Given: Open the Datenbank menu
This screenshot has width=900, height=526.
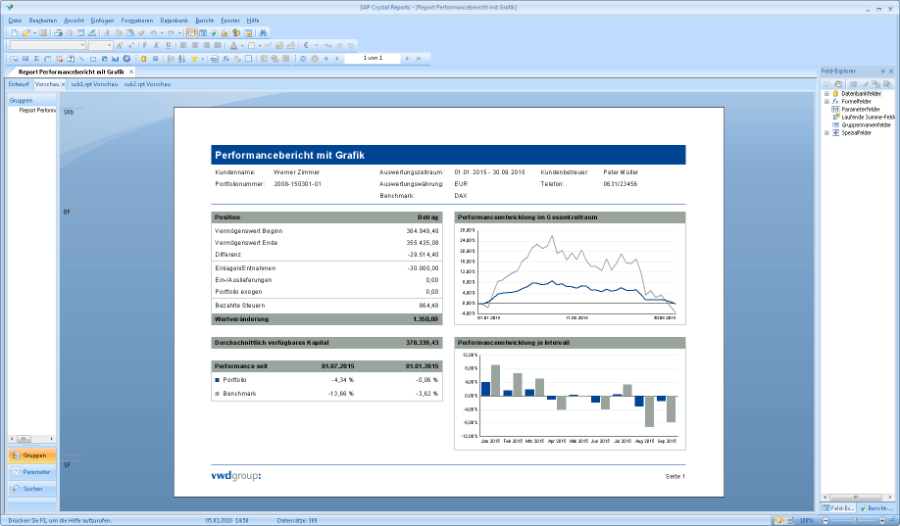Looking at the screenshot, I should click(x=173, y=20).
